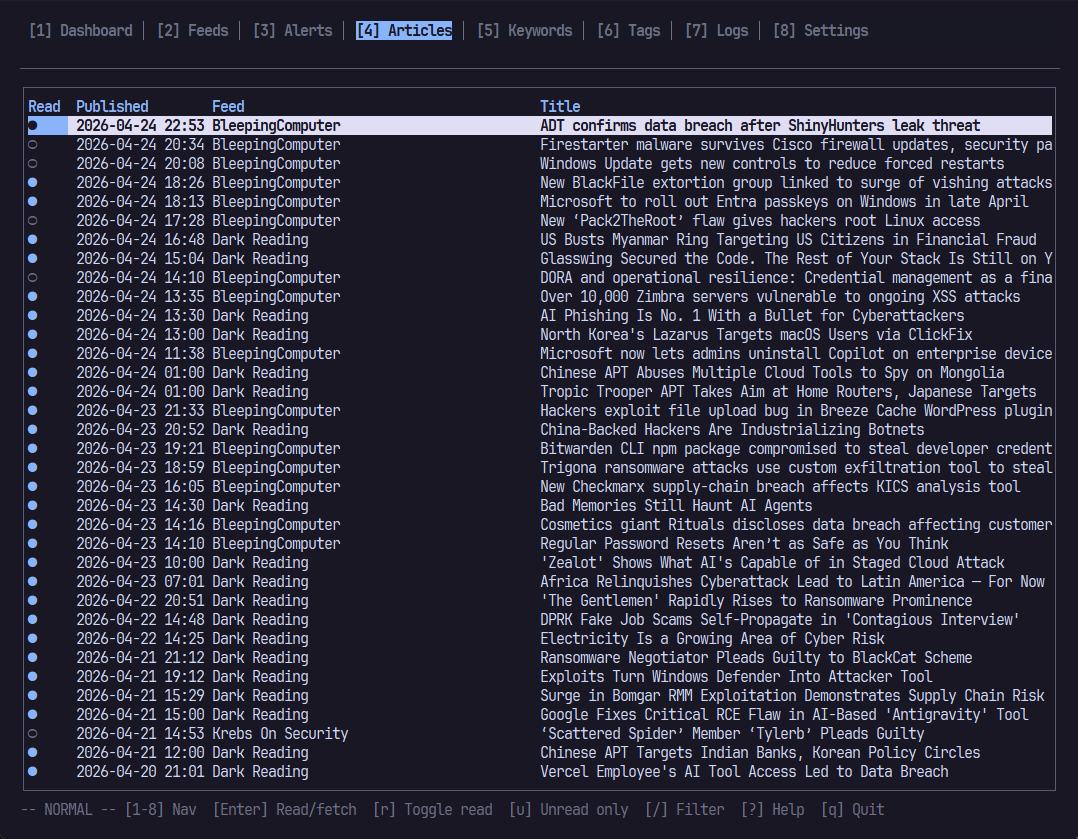
Task: Click the [r] Toggle read hint
Action: click(x=432, y=809)
